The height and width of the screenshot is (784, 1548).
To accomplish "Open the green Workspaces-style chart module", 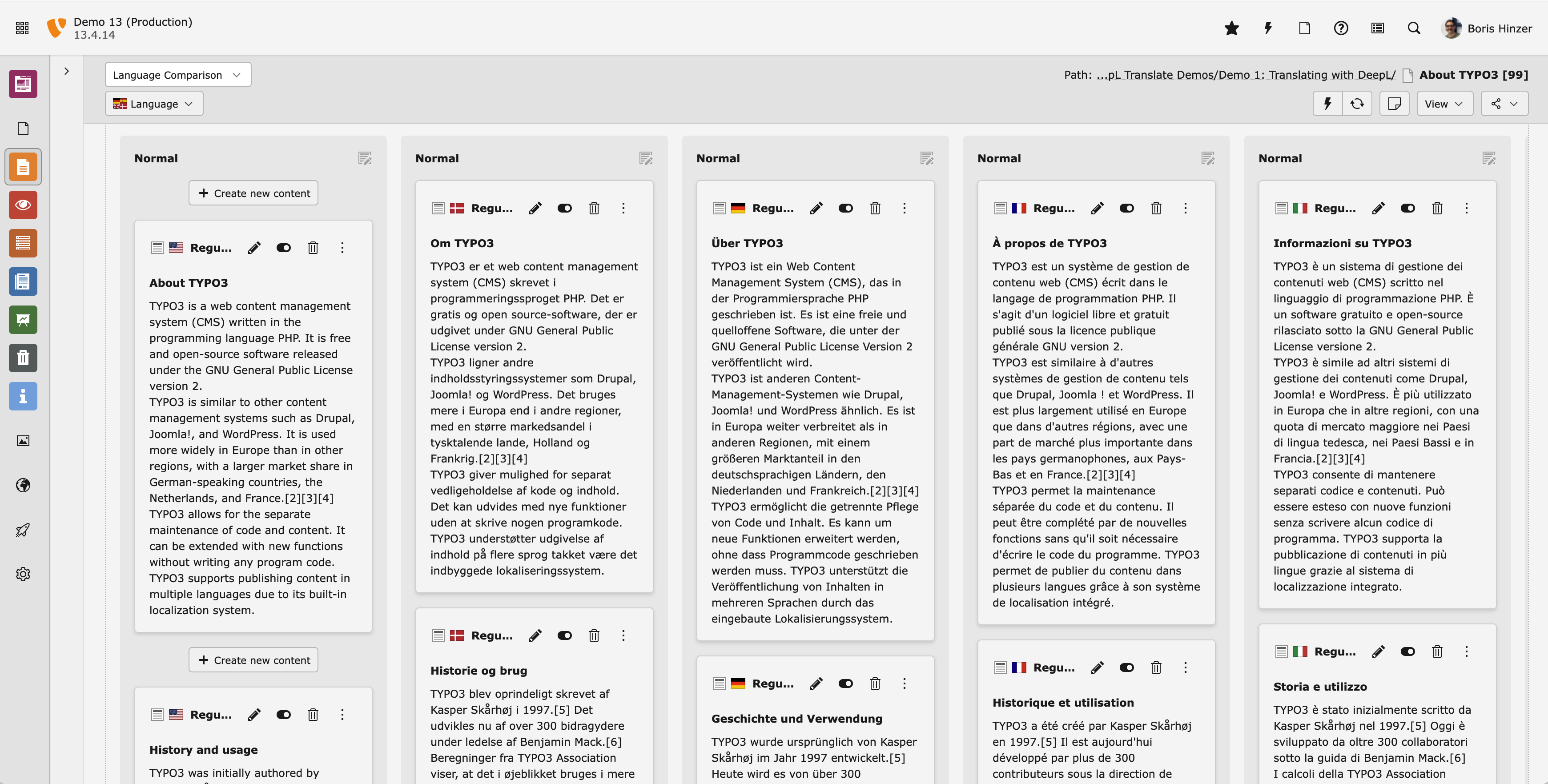I will [x=23, y=320].
